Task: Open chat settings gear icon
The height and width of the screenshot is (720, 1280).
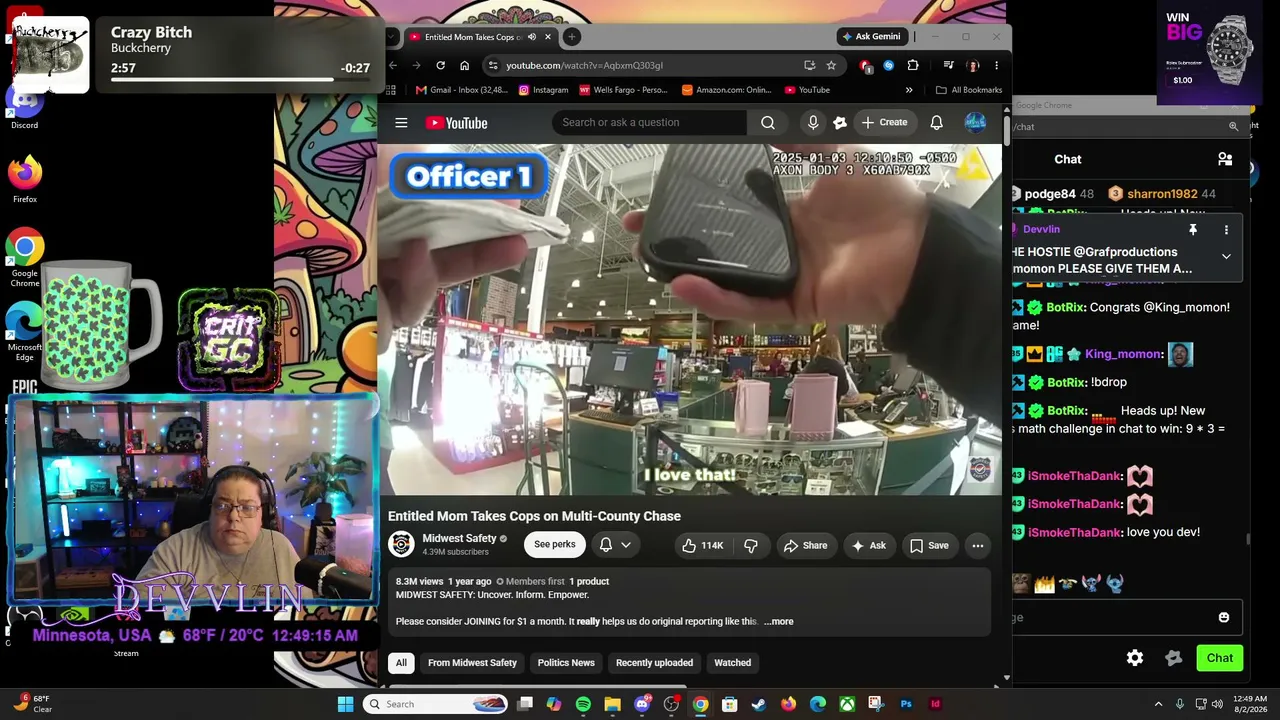Action: (1135, 658)
